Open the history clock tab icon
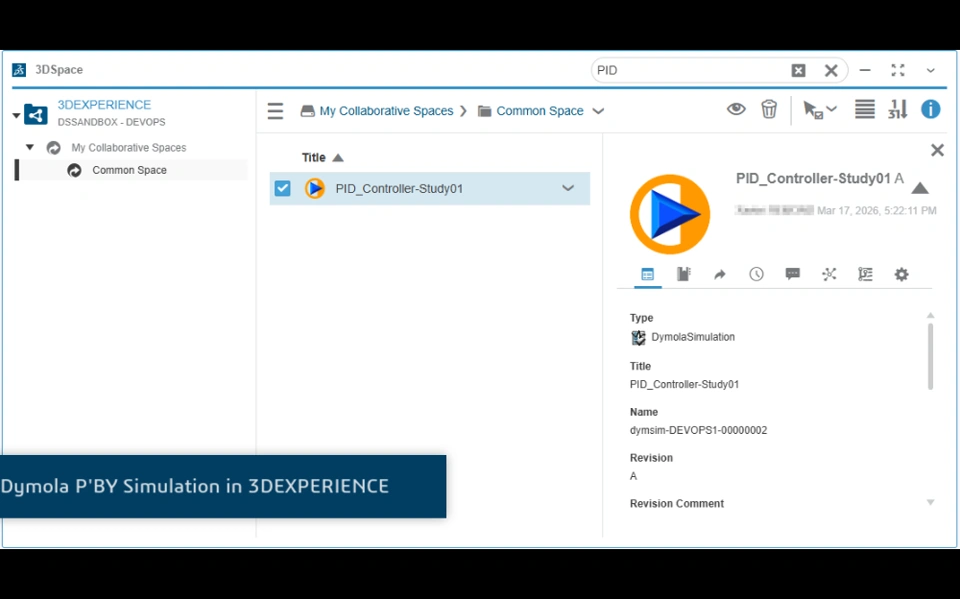 [x=756, y=274]
